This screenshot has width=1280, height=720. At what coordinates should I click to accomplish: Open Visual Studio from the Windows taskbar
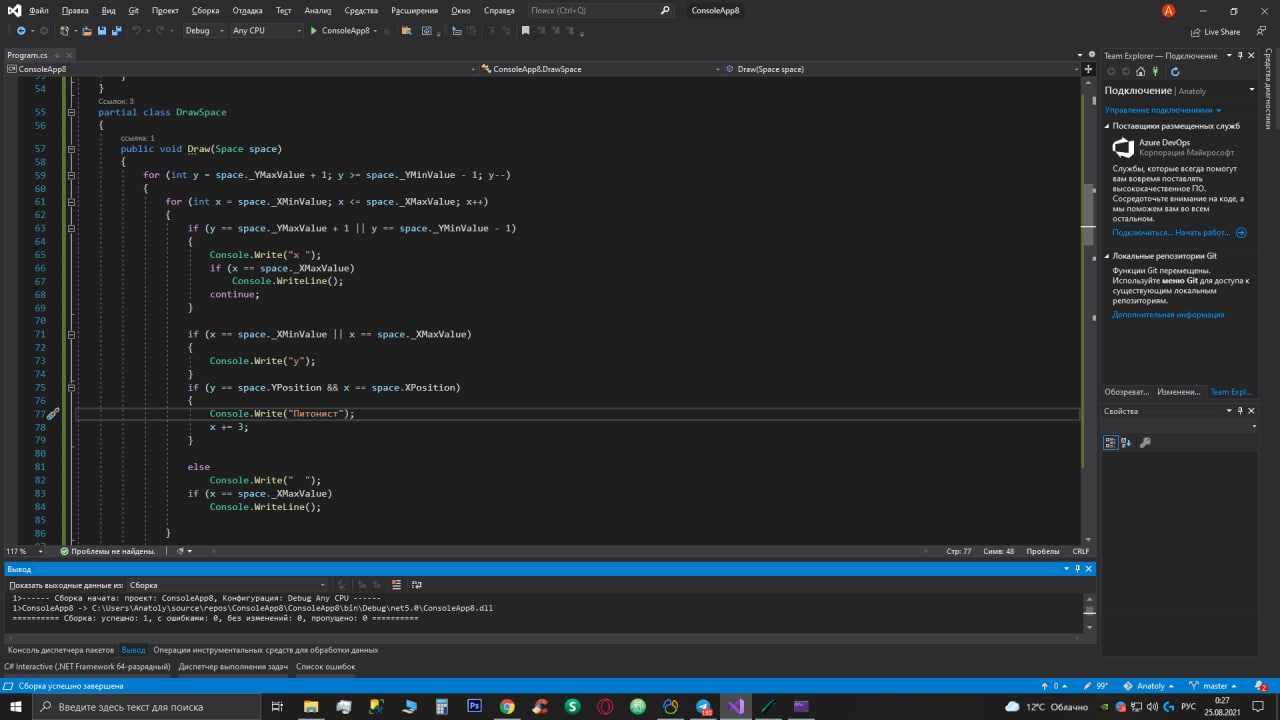[x=736, y=707]
